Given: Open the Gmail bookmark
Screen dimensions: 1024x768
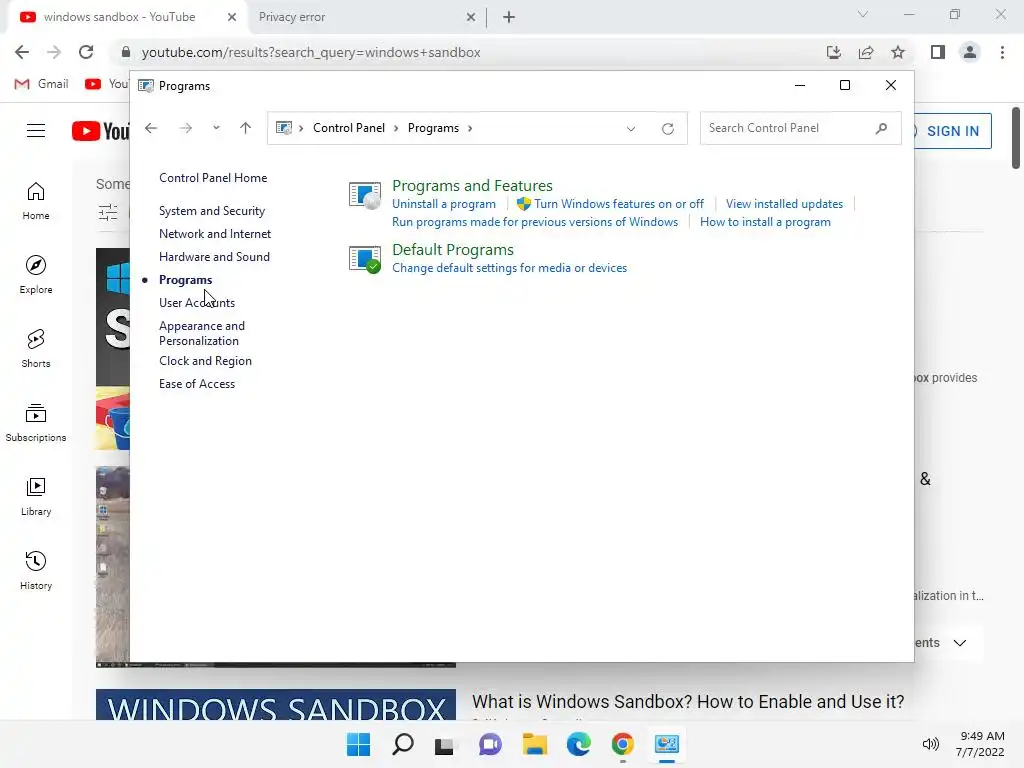Looking at the screenshot, I should pos(41,84).
